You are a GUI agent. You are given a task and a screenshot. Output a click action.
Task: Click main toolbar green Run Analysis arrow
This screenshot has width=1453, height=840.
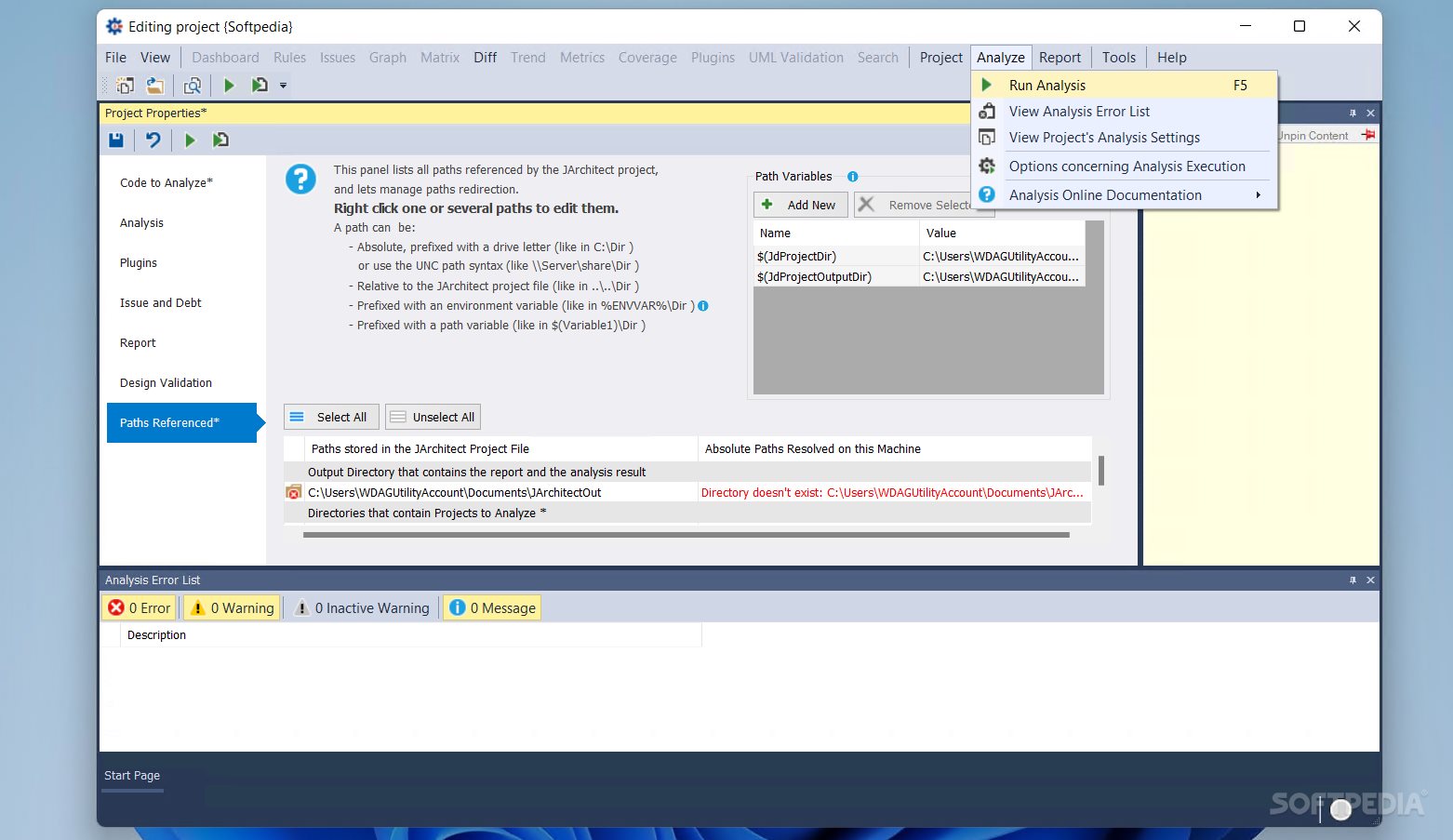pos(229,86)
